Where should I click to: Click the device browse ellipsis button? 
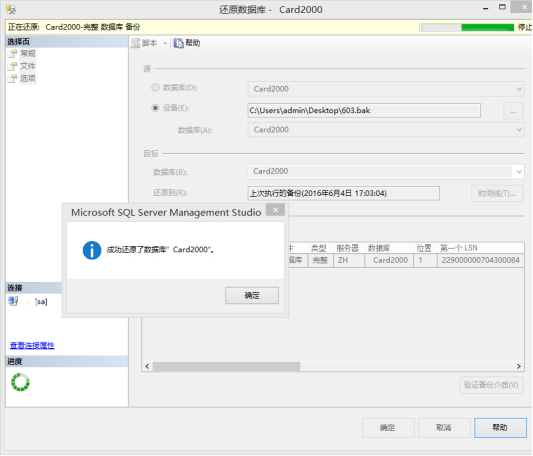coord(513,111)
